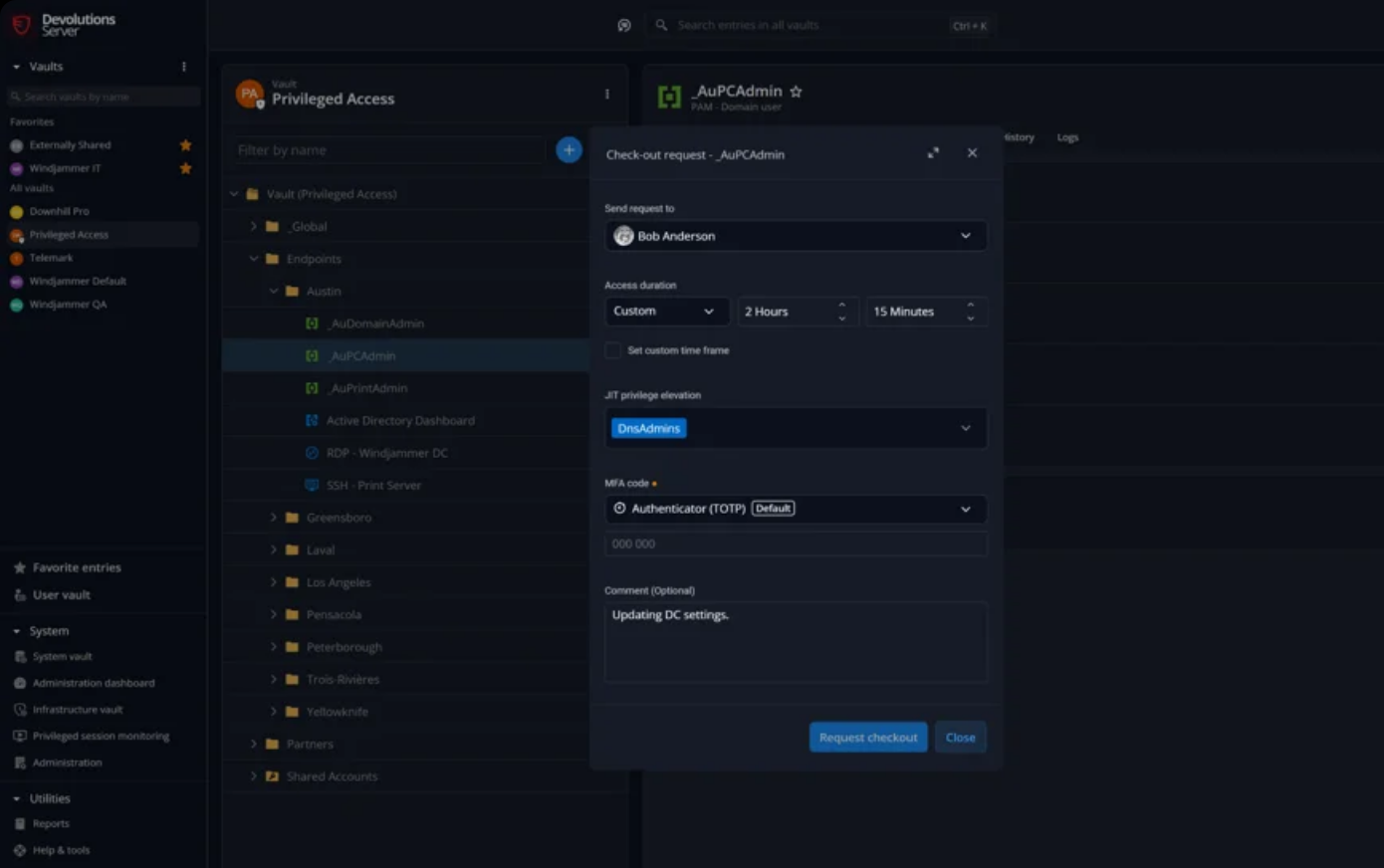1384x868 pixels.
Task: Click the Devolutions Server logo icon
Action: pyautogui.click(x=21, y=25)
